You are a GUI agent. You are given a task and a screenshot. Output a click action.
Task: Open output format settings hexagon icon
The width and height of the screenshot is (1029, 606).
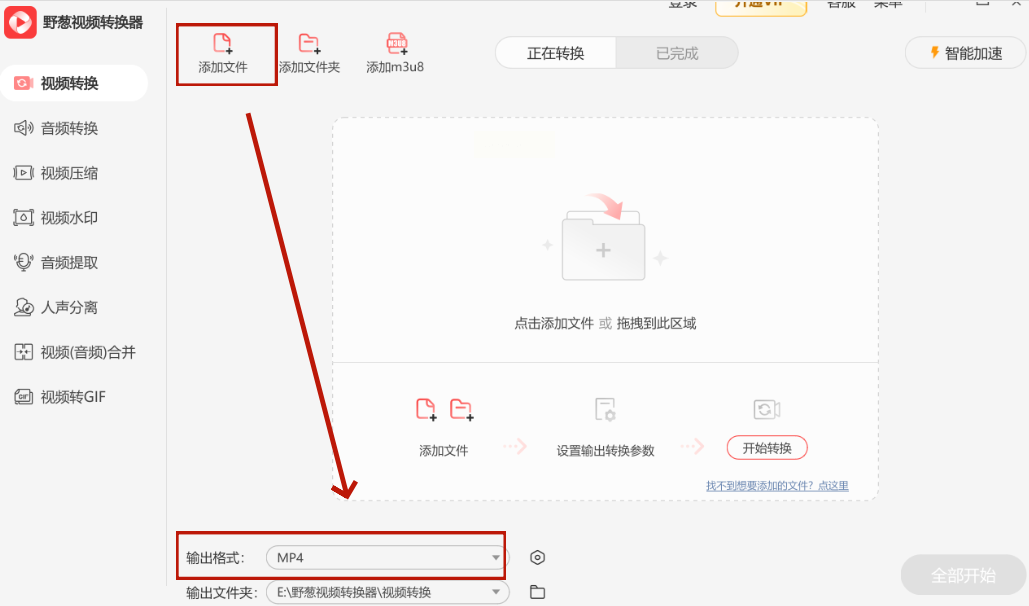click(x=537, y=557)
